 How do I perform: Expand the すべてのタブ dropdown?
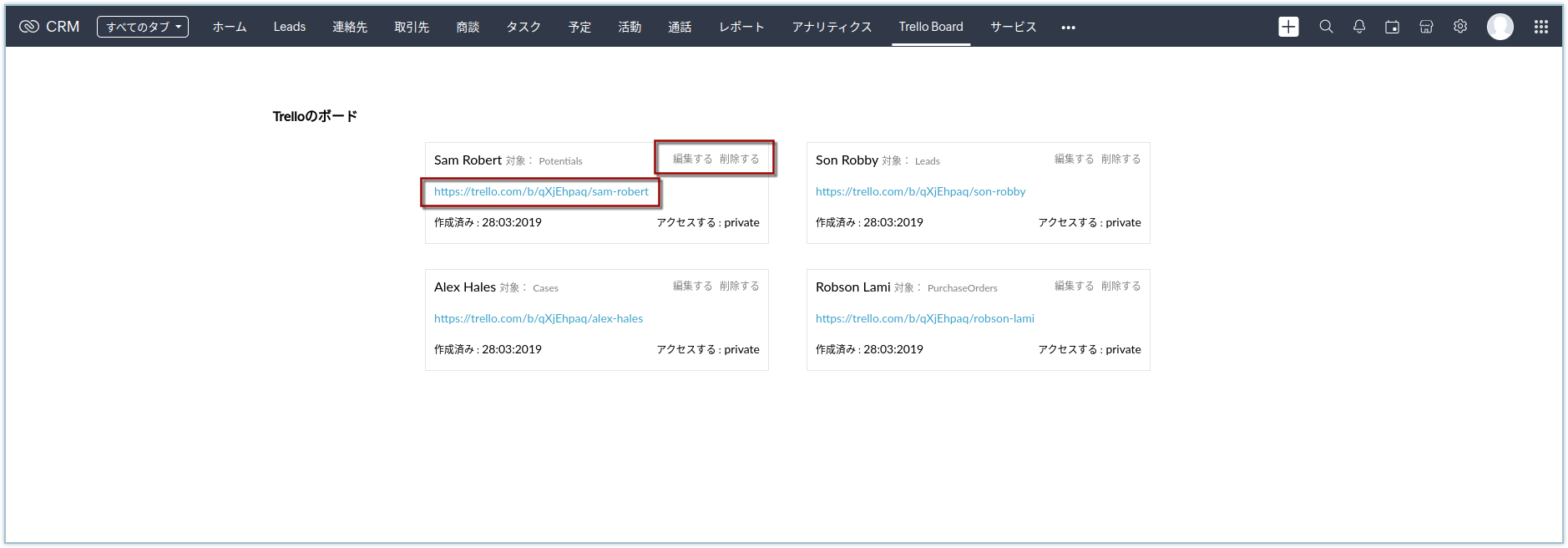click(143, 27)
